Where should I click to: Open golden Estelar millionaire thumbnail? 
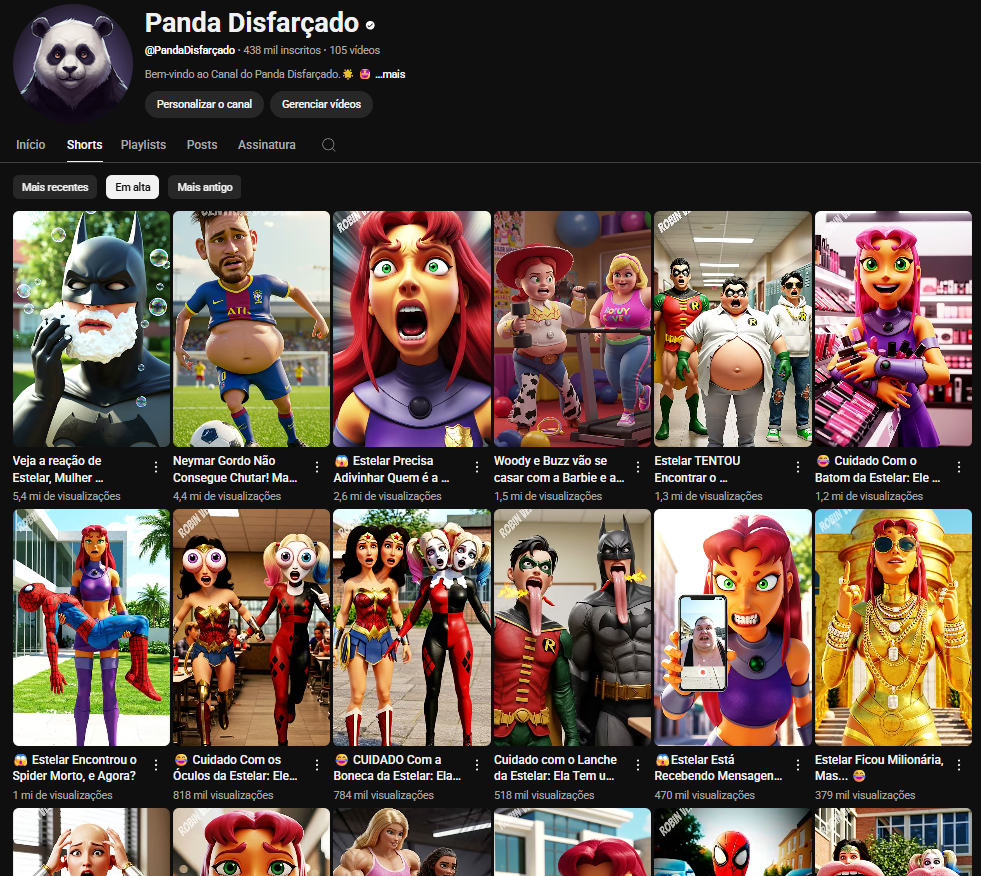(x=893, y=628)
